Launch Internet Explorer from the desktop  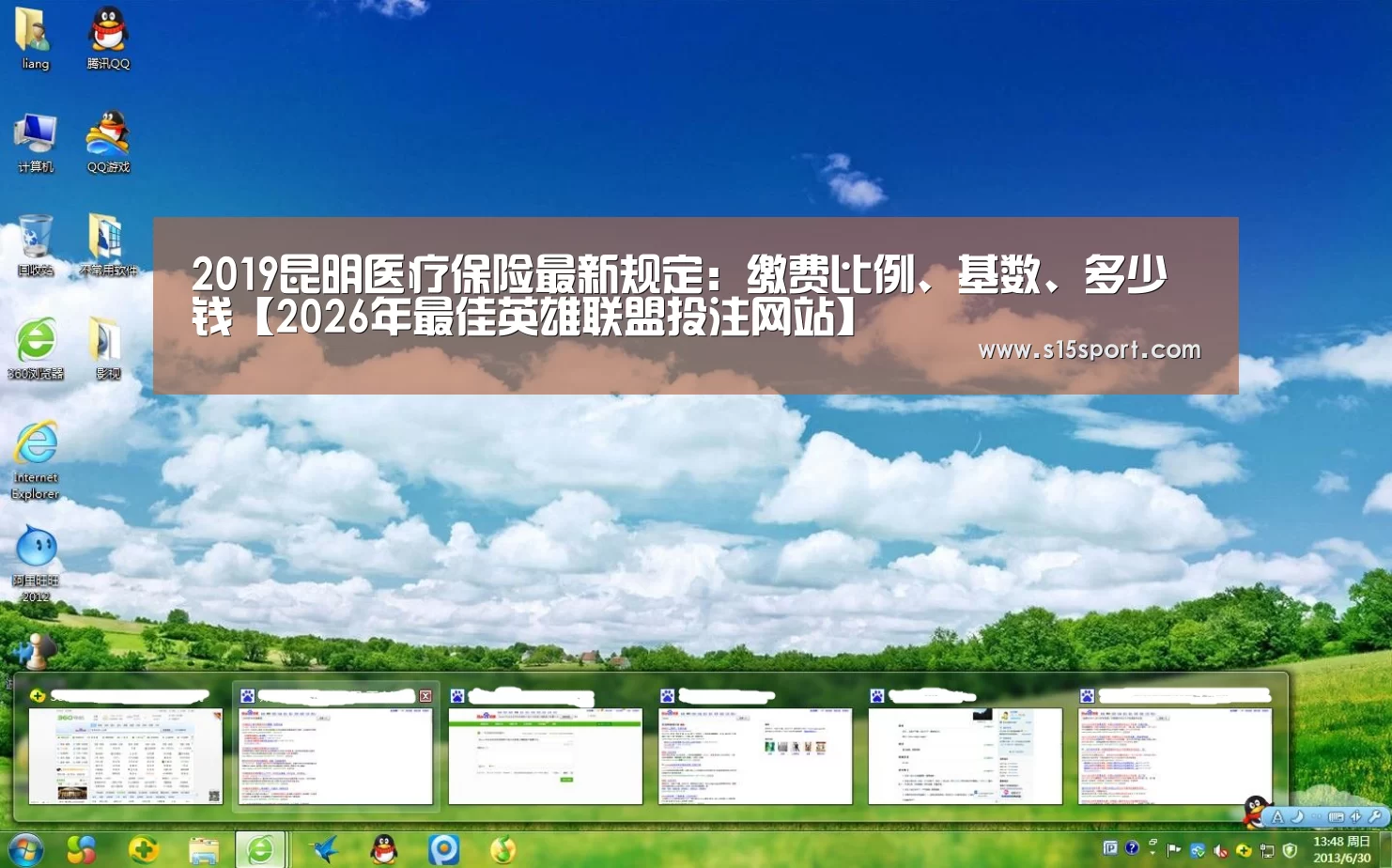click(36, 459)
